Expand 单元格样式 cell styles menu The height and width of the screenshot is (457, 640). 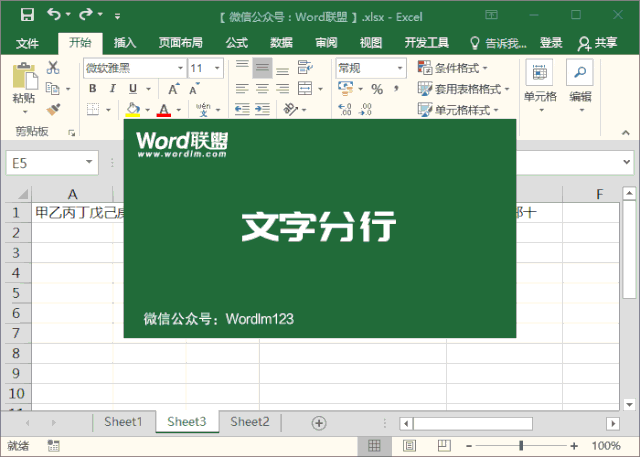pos(458,109)
